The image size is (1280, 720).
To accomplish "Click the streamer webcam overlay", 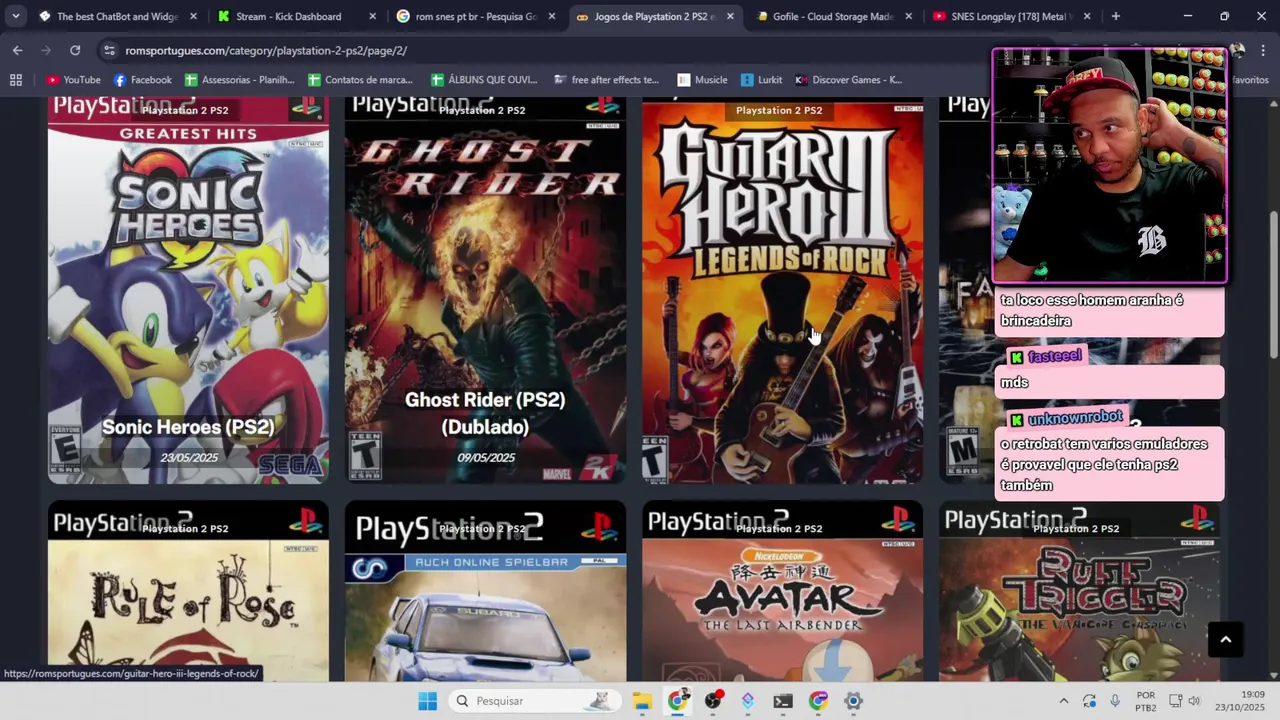I will pyautogui.click(x=1110, y=166).
